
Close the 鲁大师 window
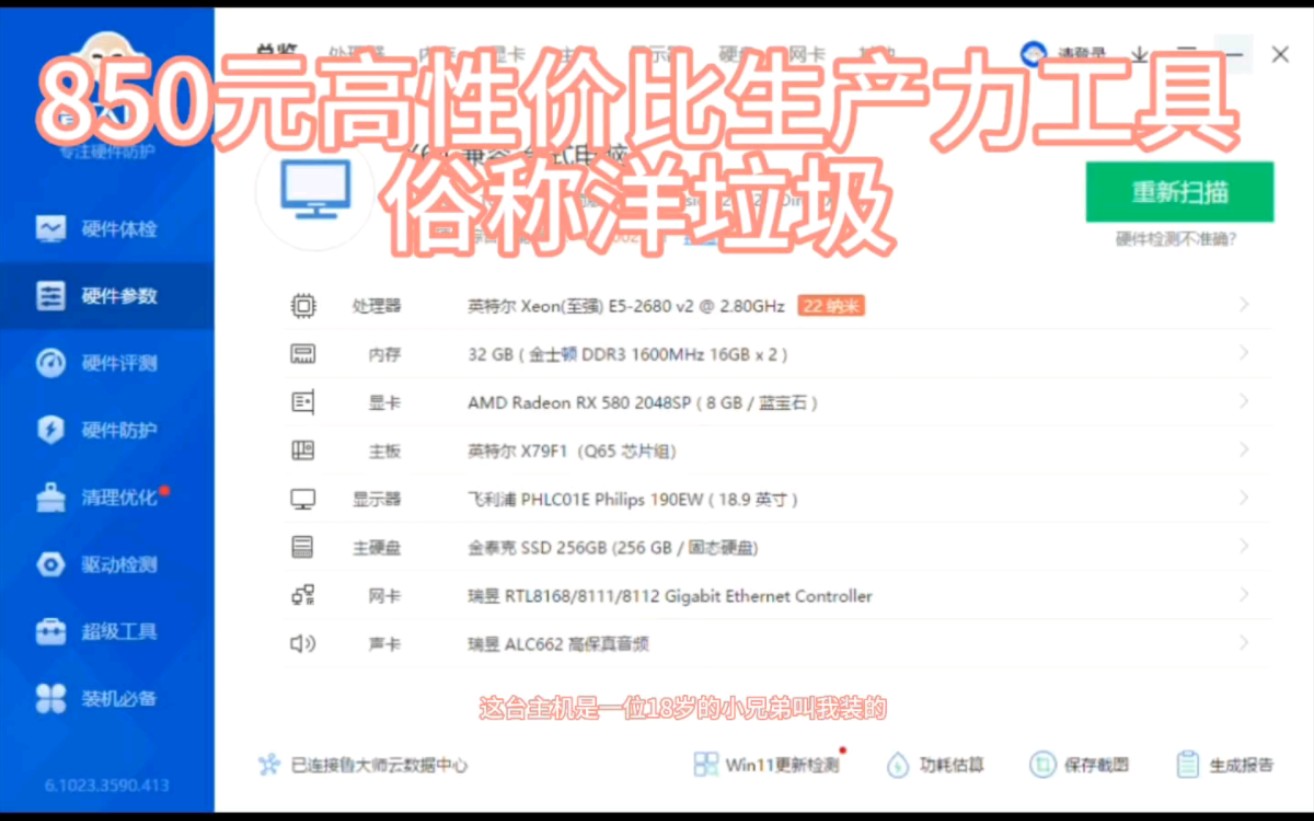(x=1280, y=55)
